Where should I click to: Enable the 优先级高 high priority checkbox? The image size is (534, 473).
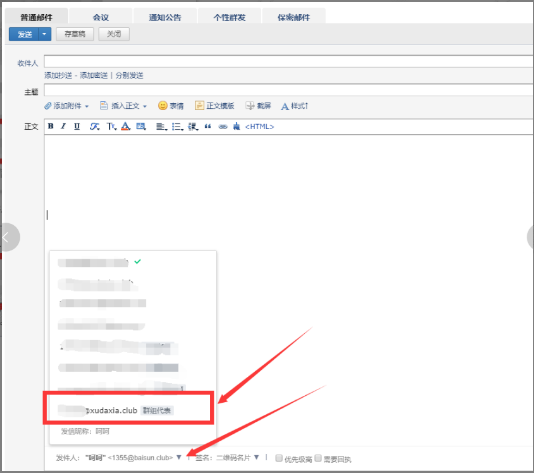coord(279,458)
